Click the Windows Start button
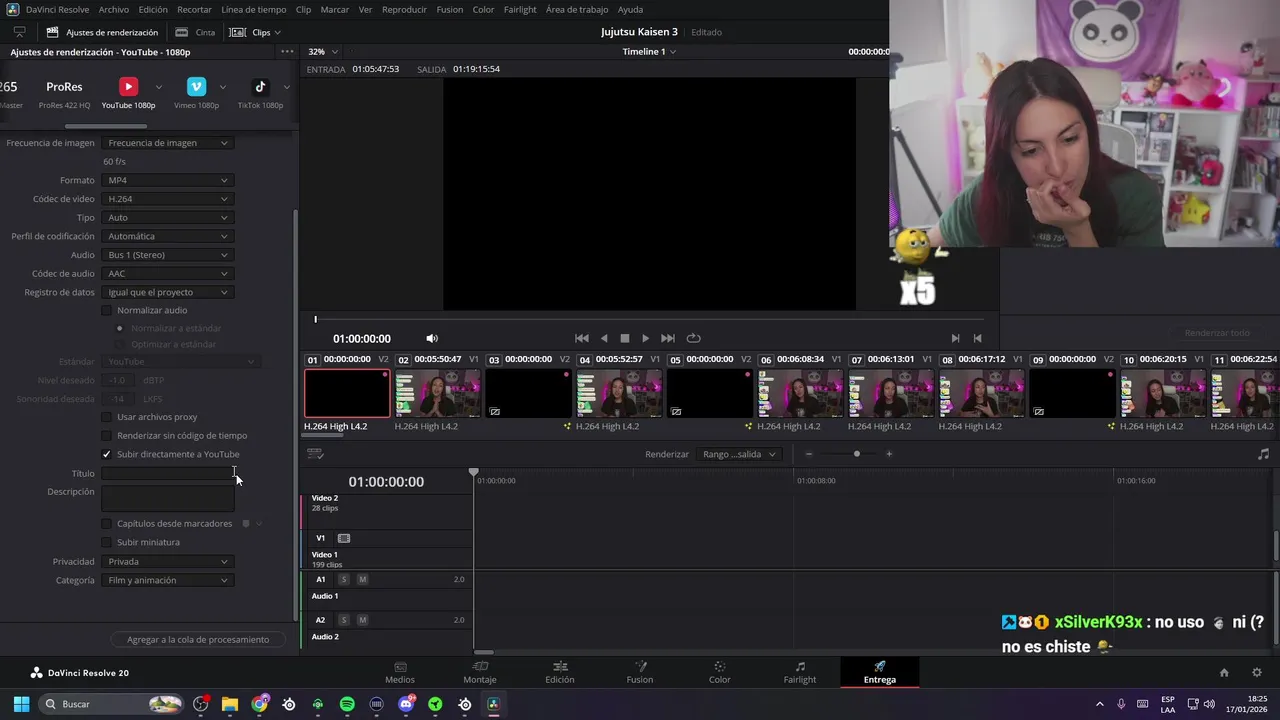 pos(21,704)
